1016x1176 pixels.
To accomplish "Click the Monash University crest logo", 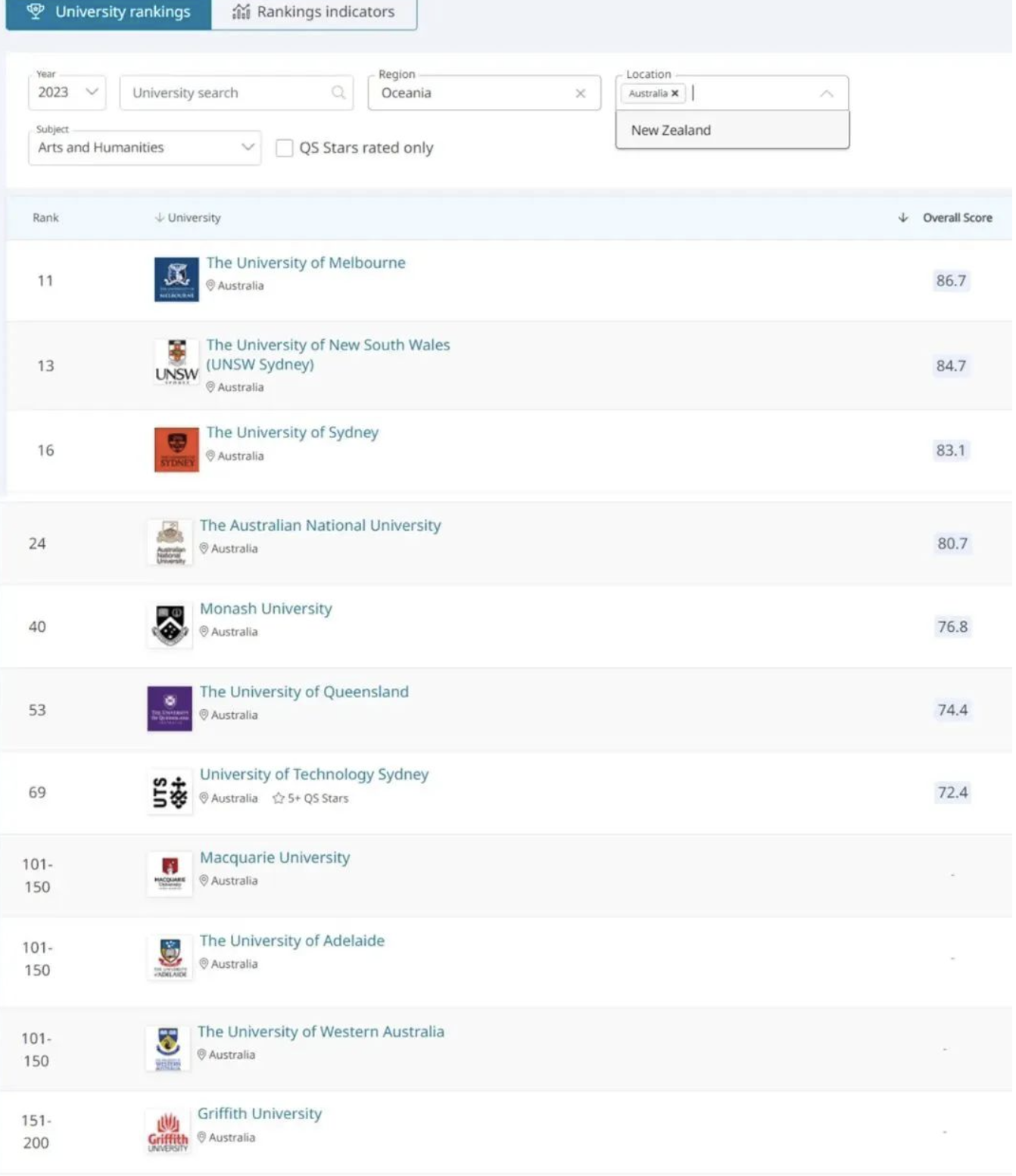I will 170,625.
